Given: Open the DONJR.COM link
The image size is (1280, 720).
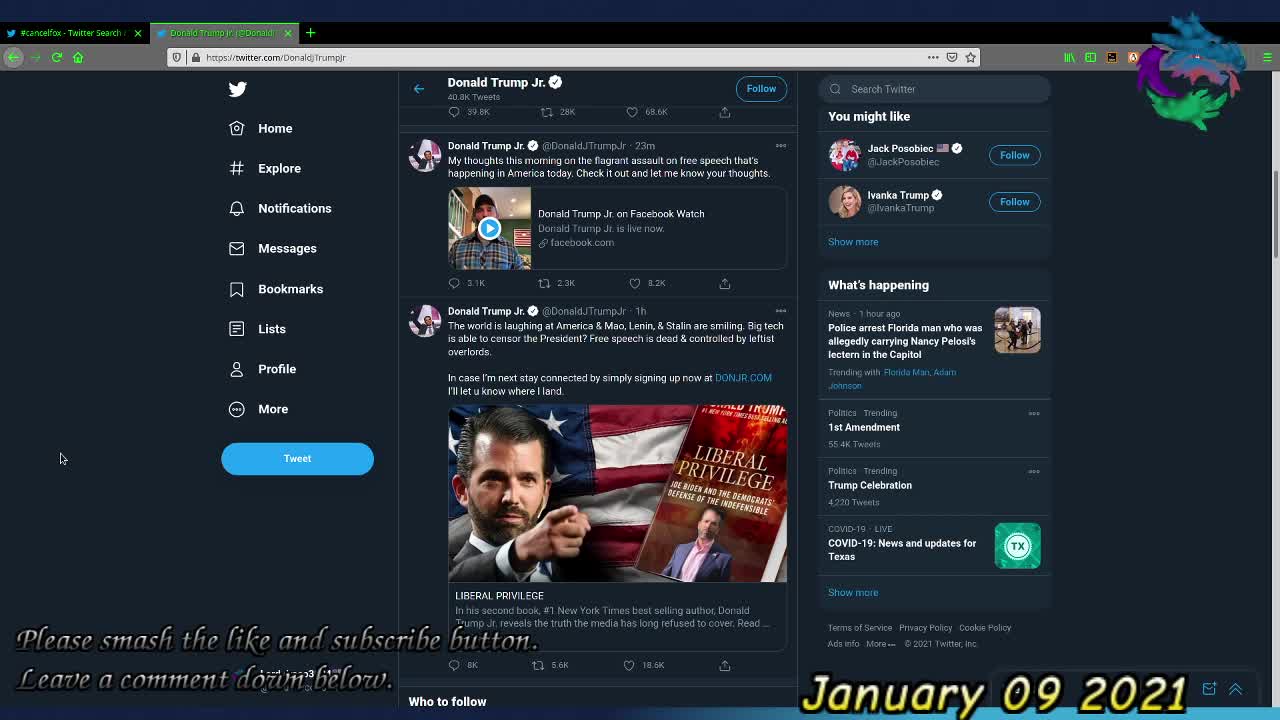Looking at the screenshot, I should click(743, 378).
